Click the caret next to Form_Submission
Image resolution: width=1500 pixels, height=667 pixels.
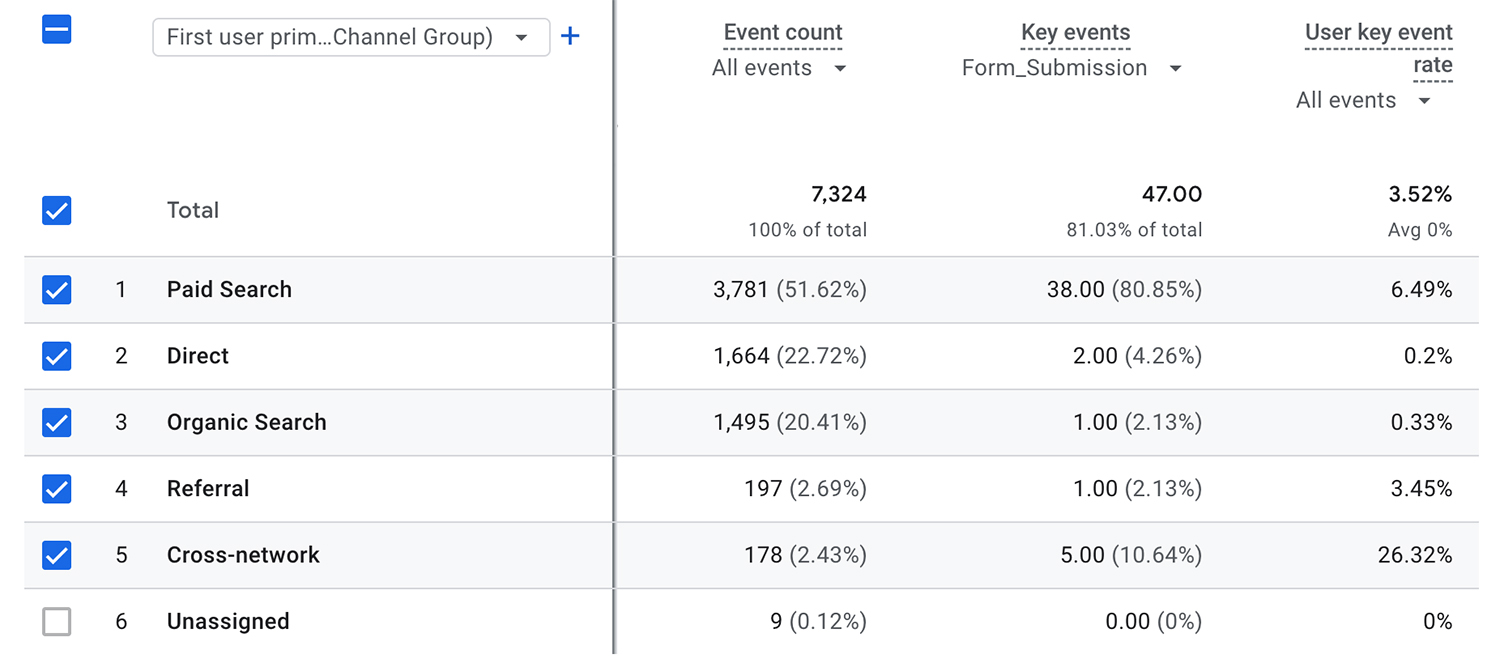[x=1175, y=68]
